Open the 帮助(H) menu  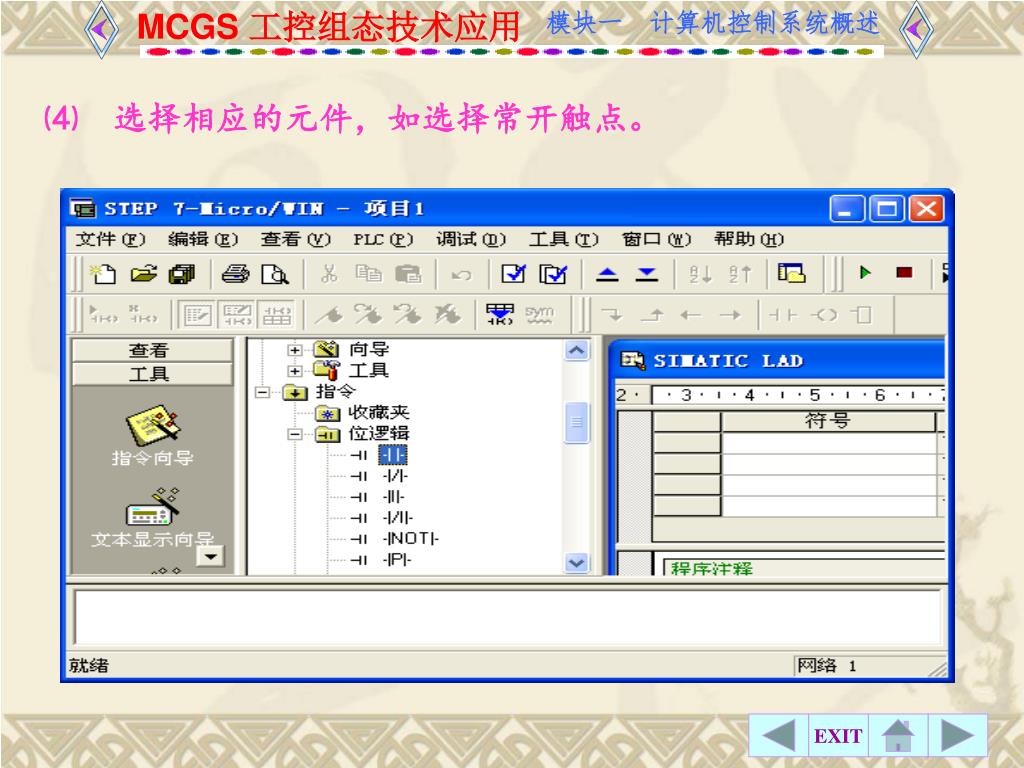(x=748, y=239)
